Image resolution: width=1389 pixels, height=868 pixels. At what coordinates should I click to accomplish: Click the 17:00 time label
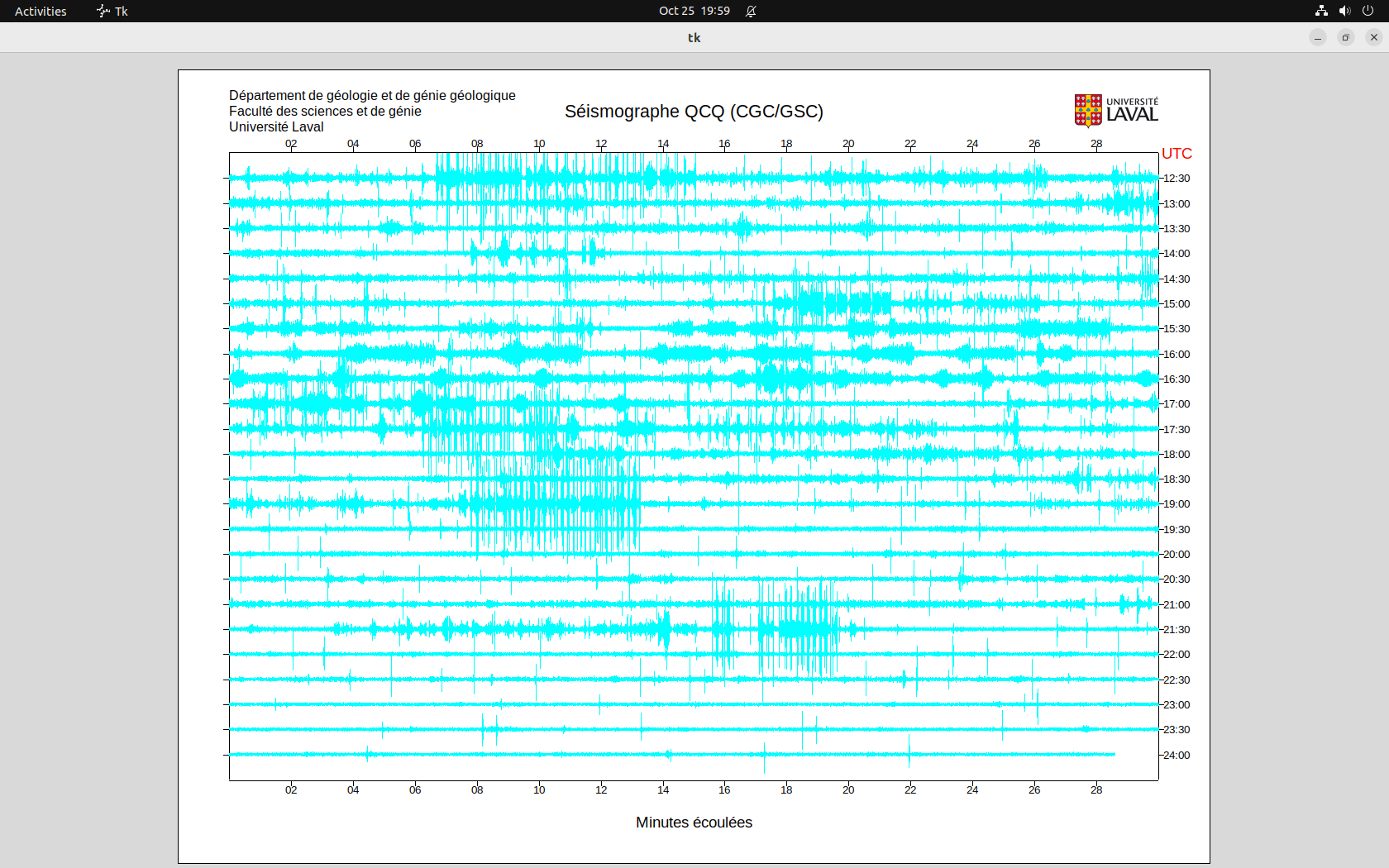1177,404
